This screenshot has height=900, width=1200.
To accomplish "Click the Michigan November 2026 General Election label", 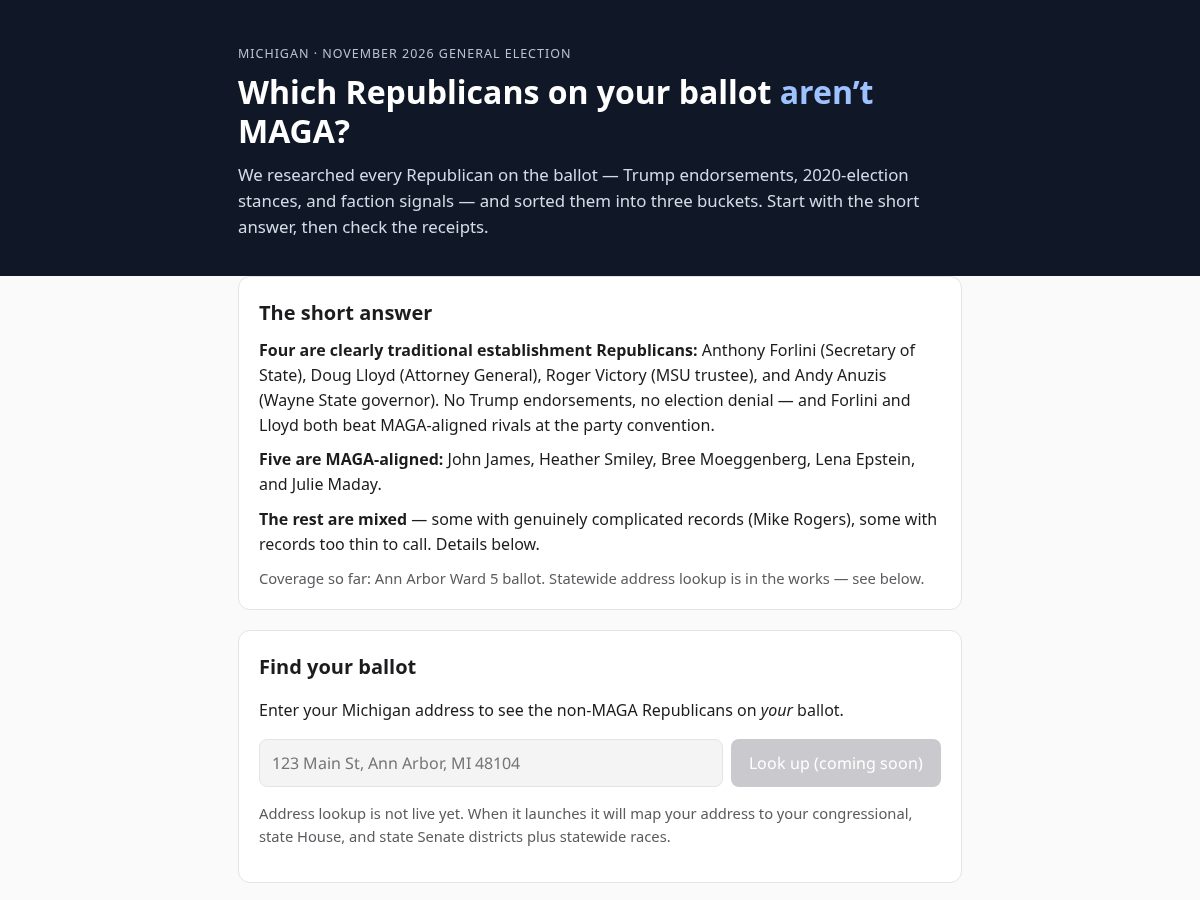I will (x=404, y=54).
